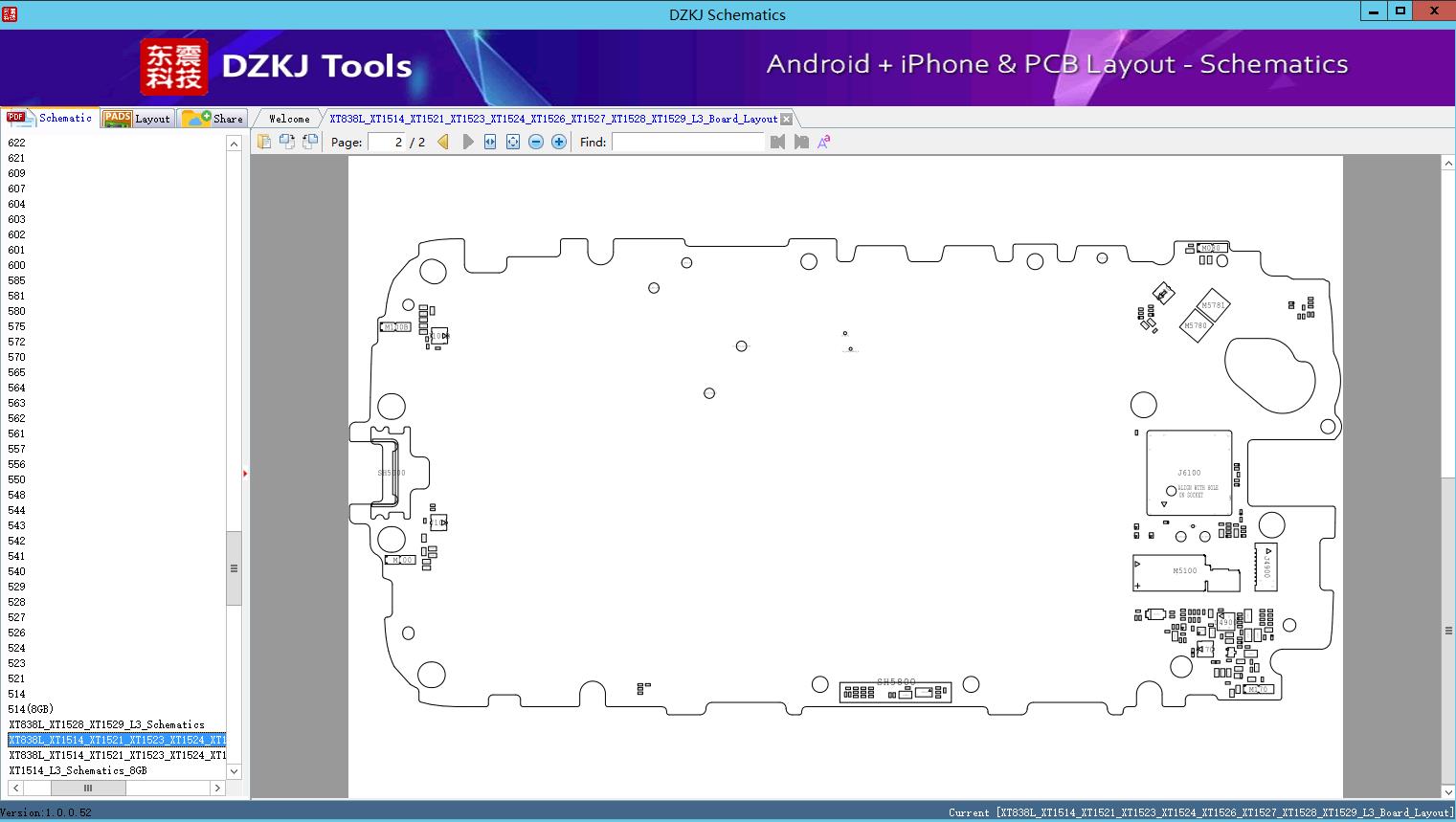The image size is (1456, 822).
Task: Open the Share tab
Action: (x=213, y=119)
